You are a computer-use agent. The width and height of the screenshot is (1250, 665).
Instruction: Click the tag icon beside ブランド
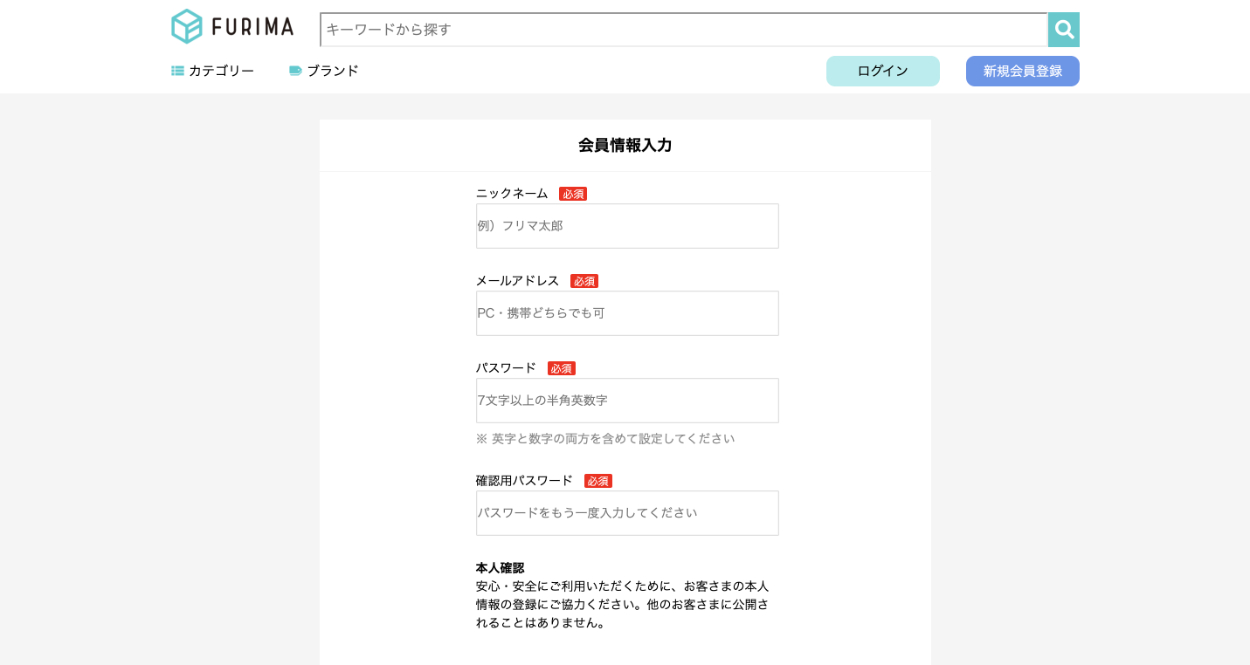[295, 71]
